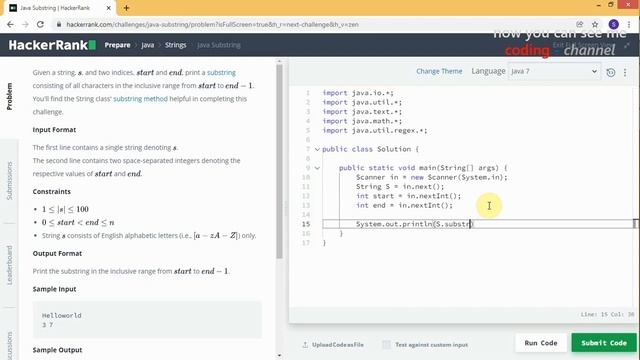640x360 pixels.
Task: Click the reset code history icon
Action: click(611, 73)
